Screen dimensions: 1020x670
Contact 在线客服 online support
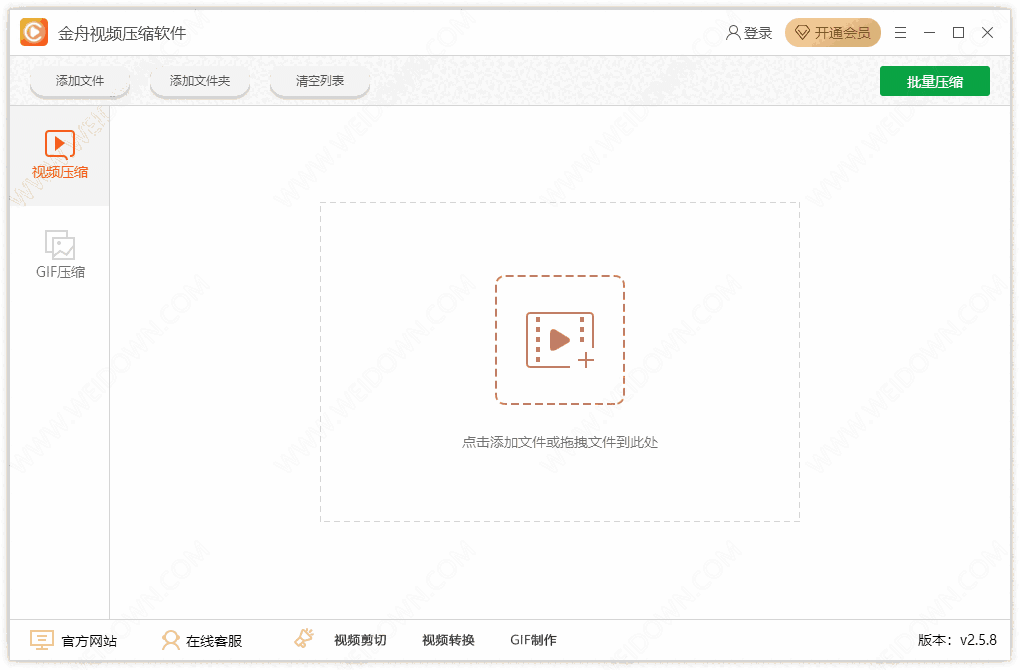[202, 640]
